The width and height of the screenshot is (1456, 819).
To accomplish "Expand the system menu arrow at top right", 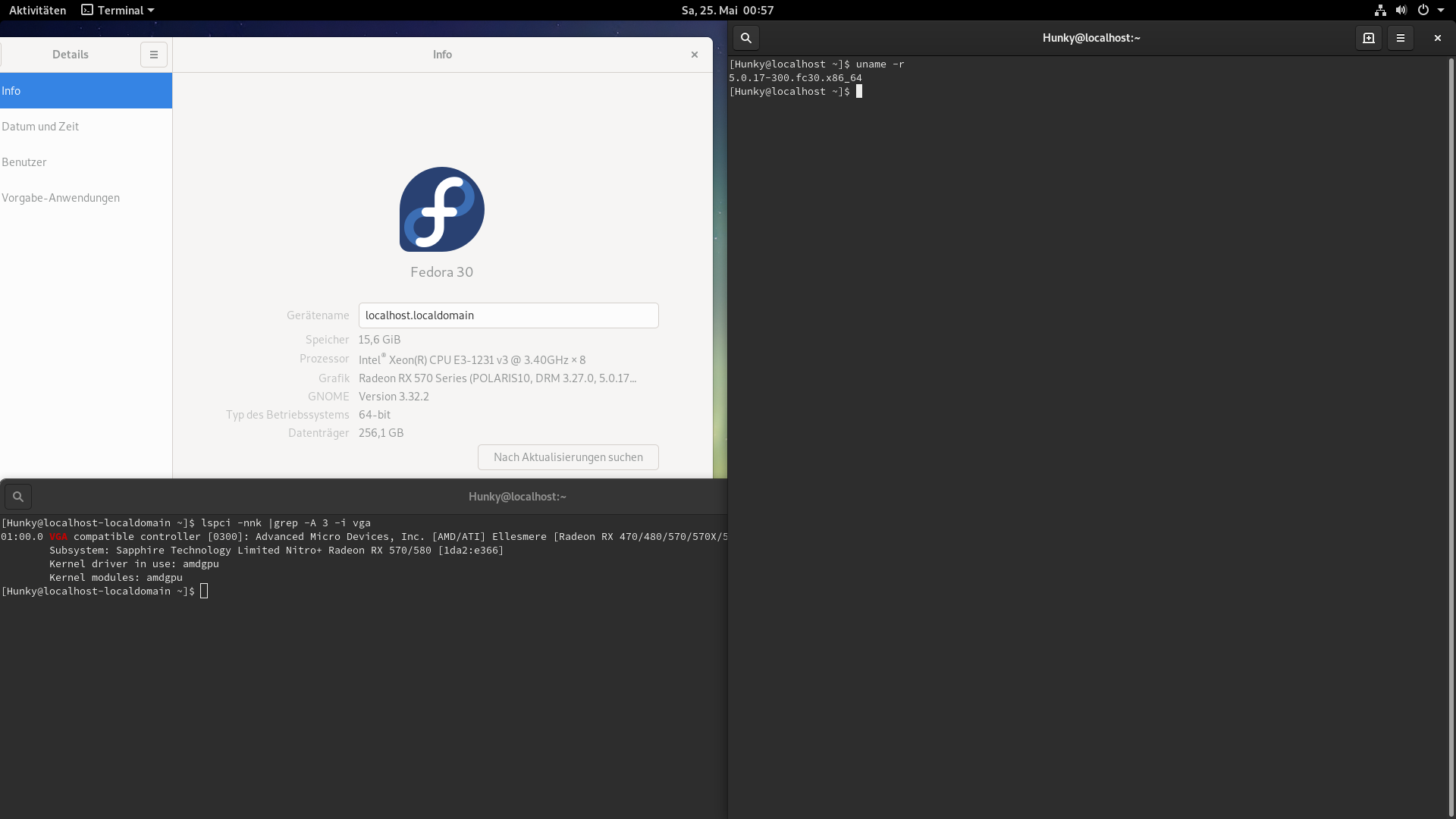I will tap(1441, 10).
